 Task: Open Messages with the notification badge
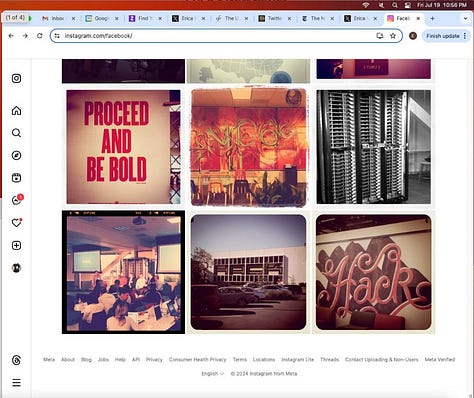17,200
